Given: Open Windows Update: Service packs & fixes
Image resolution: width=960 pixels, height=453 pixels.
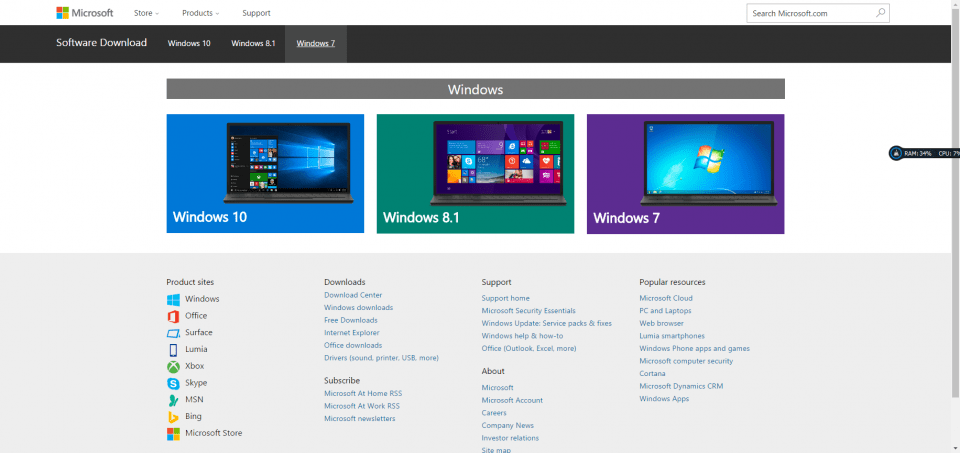Looking at the screenshot, I should pos(546,323).
